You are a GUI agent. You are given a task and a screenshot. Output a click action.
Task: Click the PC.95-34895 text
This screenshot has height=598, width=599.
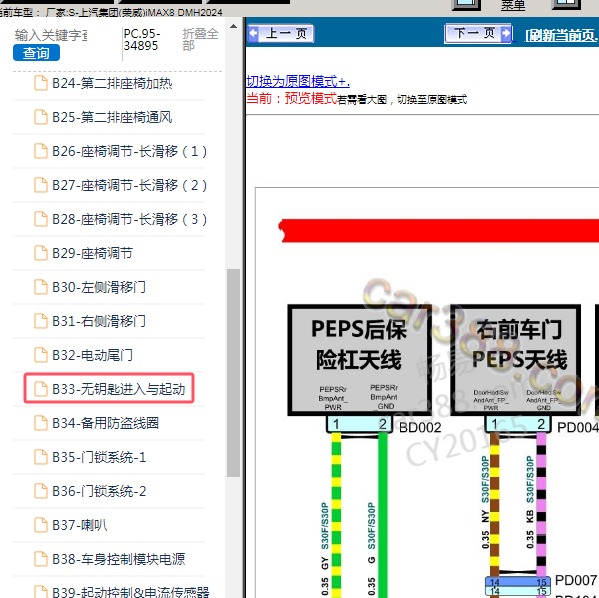[x=142, y=40]
